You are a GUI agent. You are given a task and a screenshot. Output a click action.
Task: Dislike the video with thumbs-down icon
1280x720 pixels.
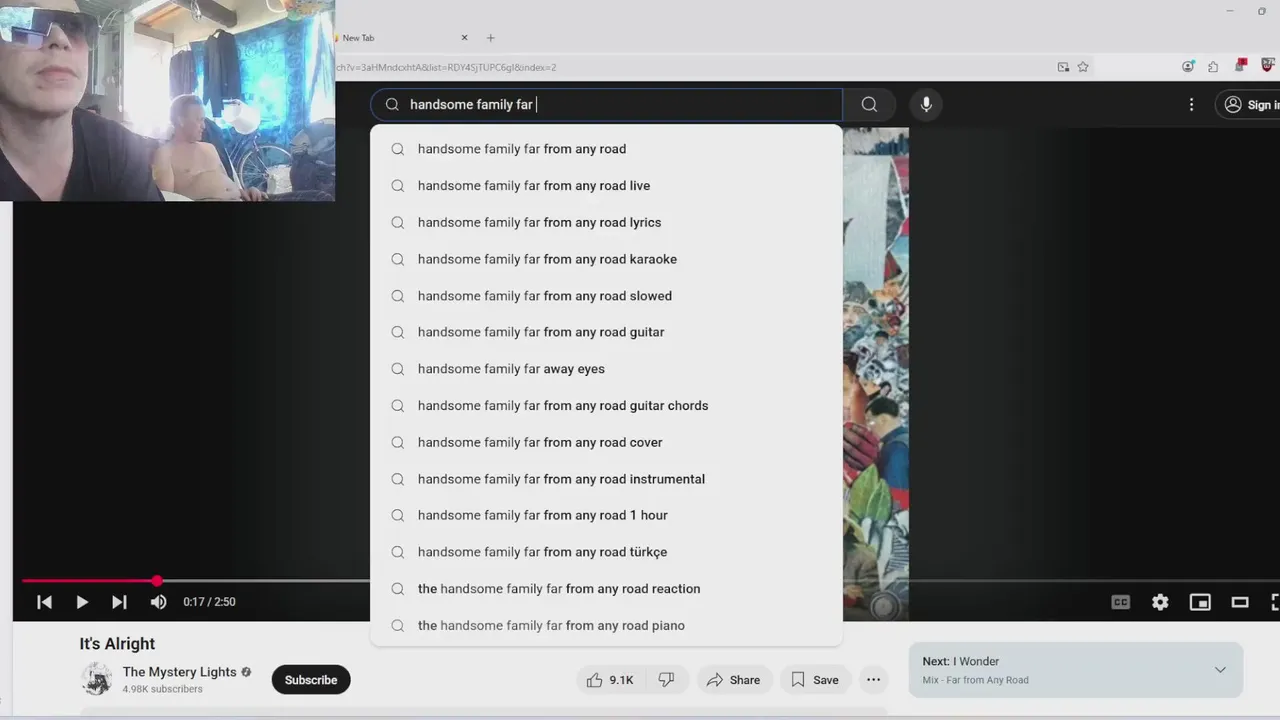tap(666, 680)
